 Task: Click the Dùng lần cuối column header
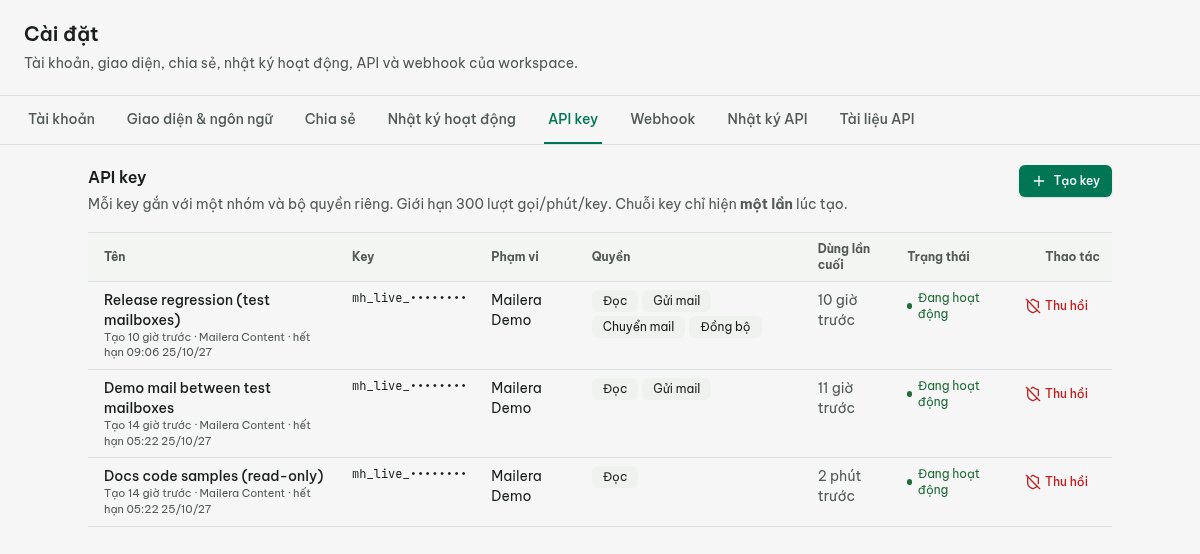click(832, 257)
